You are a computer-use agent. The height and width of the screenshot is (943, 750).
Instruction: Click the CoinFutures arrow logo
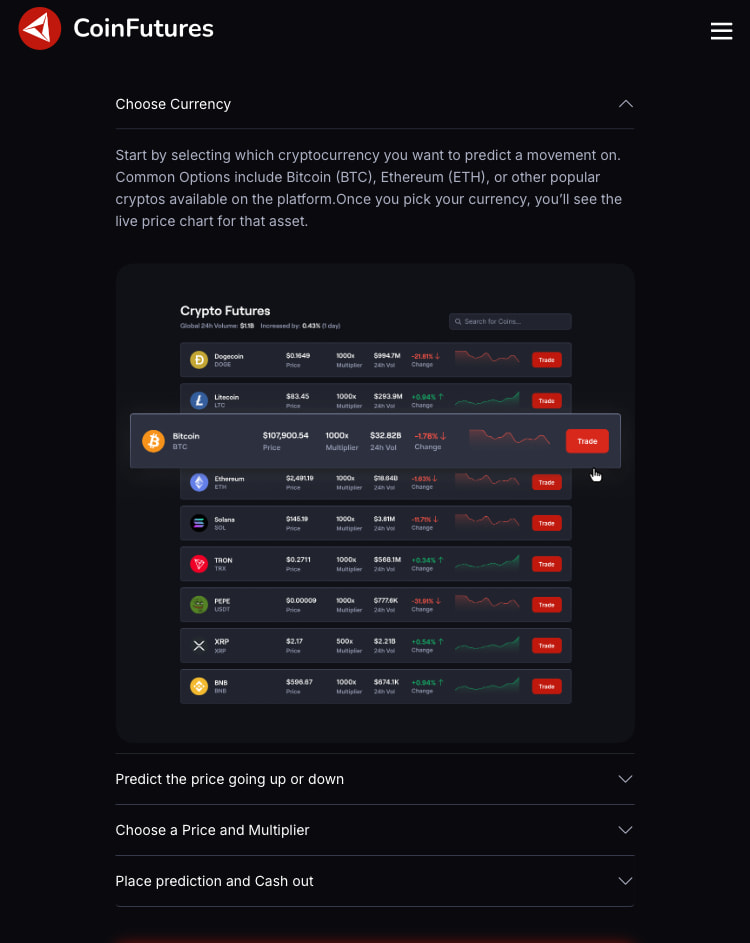(38, 28)
